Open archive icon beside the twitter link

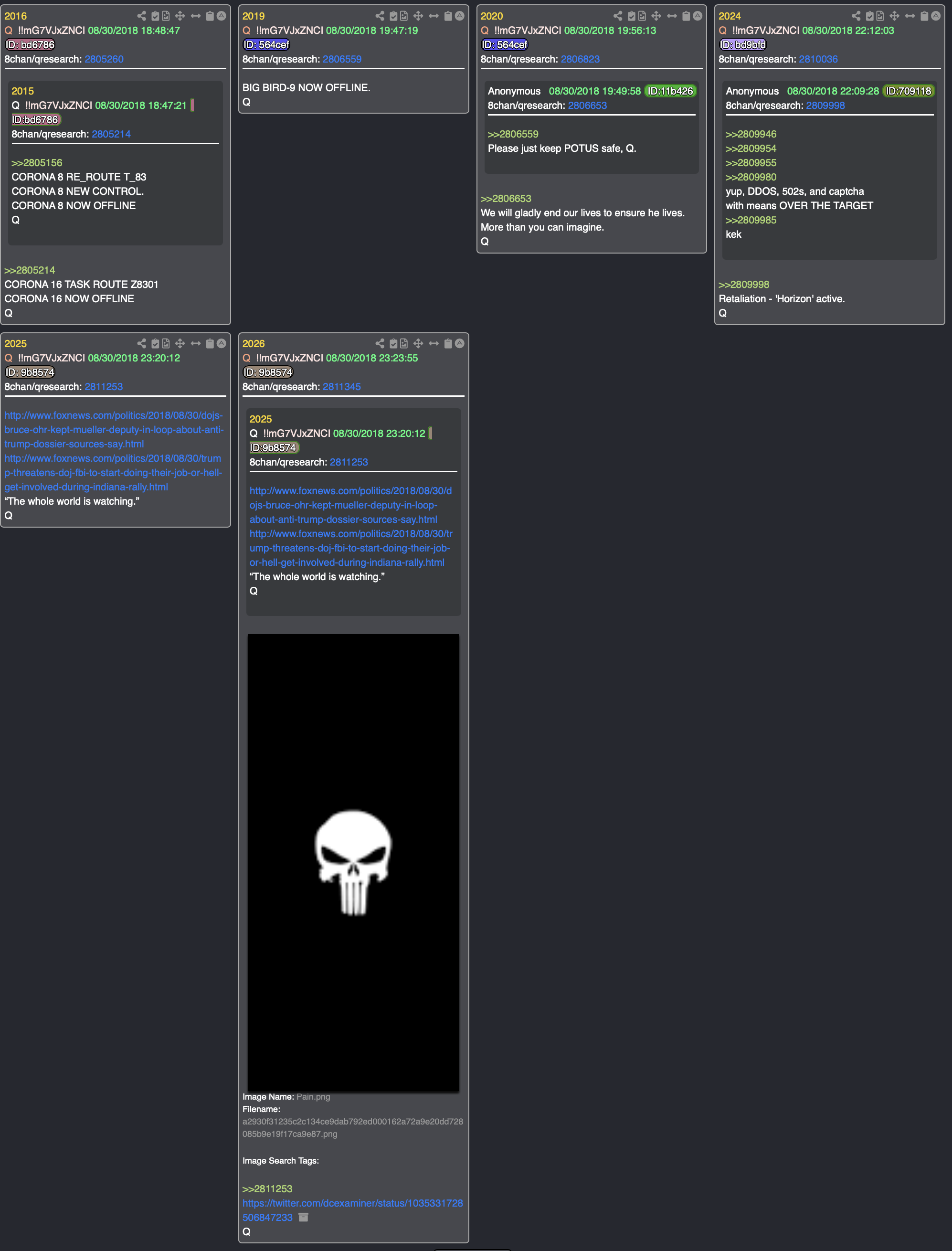tap(303, 1217)
